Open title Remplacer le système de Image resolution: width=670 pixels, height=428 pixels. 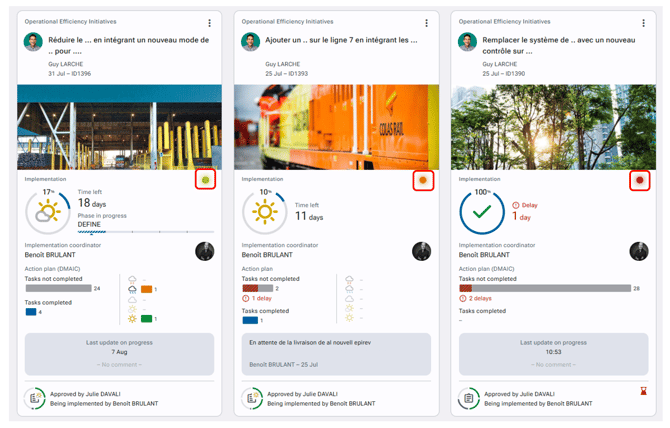(559, 45)
